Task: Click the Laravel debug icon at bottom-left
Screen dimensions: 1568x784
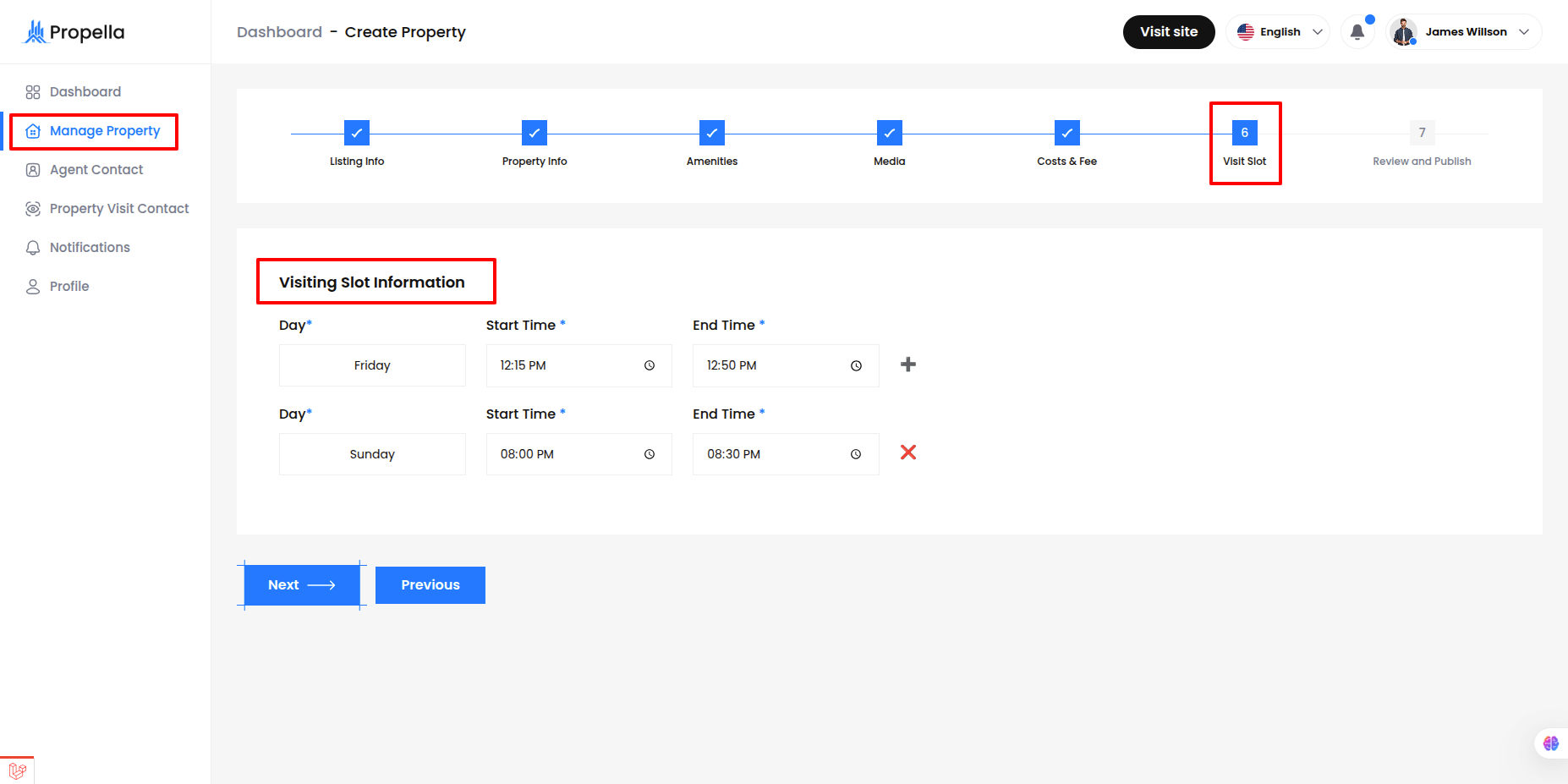Action: pos(18,770)
